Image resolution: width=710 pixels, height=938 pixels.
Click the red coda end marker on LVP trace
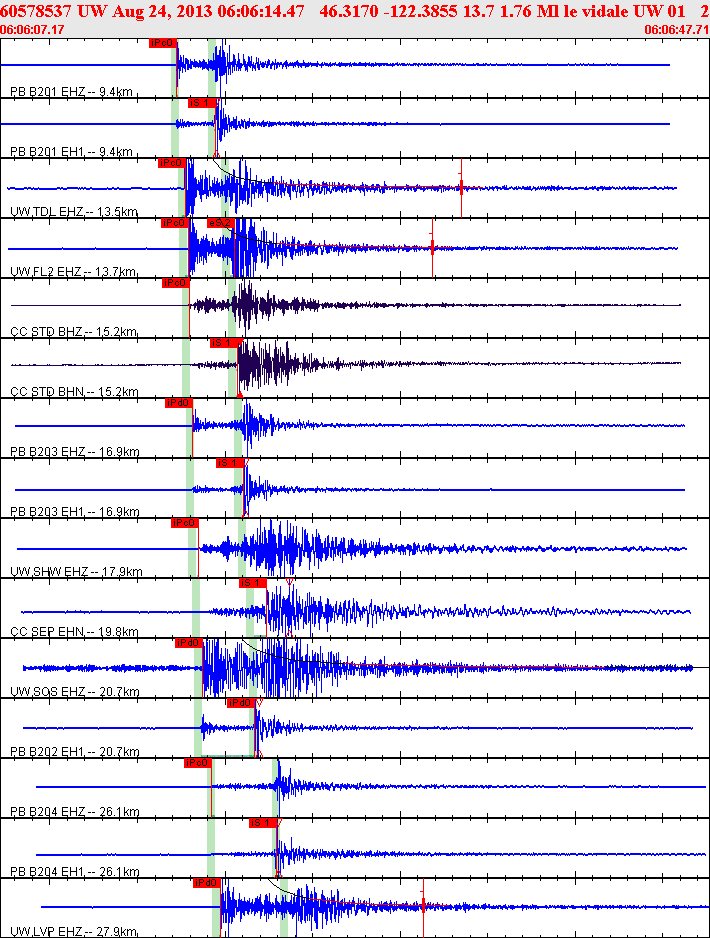pyautogui.click(x=423, y=907)
